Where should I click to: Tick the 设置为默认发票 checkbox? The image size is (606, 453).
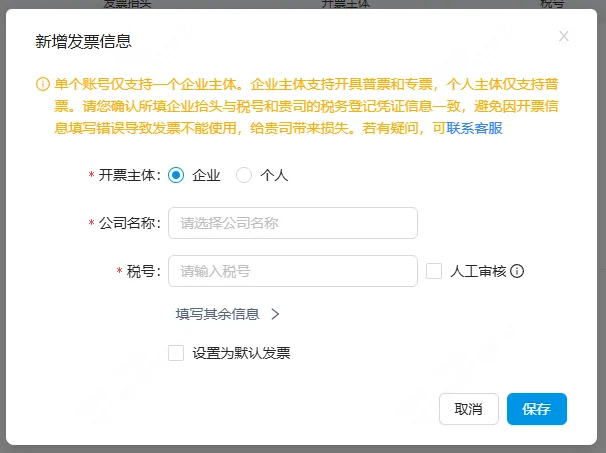click(x=177, y=353)
